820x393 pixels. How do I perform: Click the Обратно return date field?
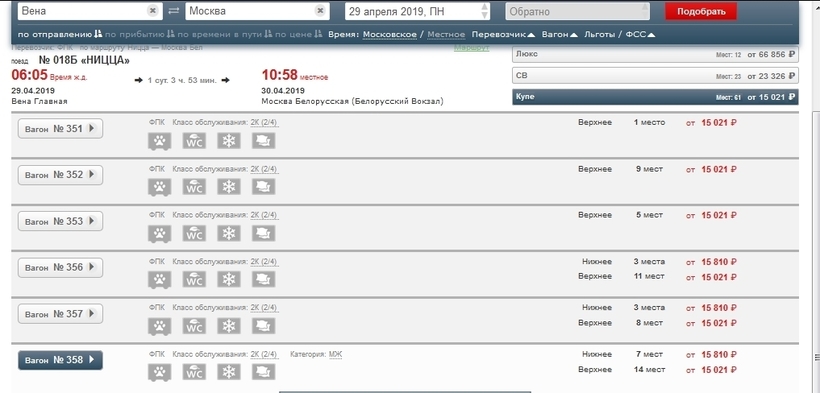pos(577,11)
